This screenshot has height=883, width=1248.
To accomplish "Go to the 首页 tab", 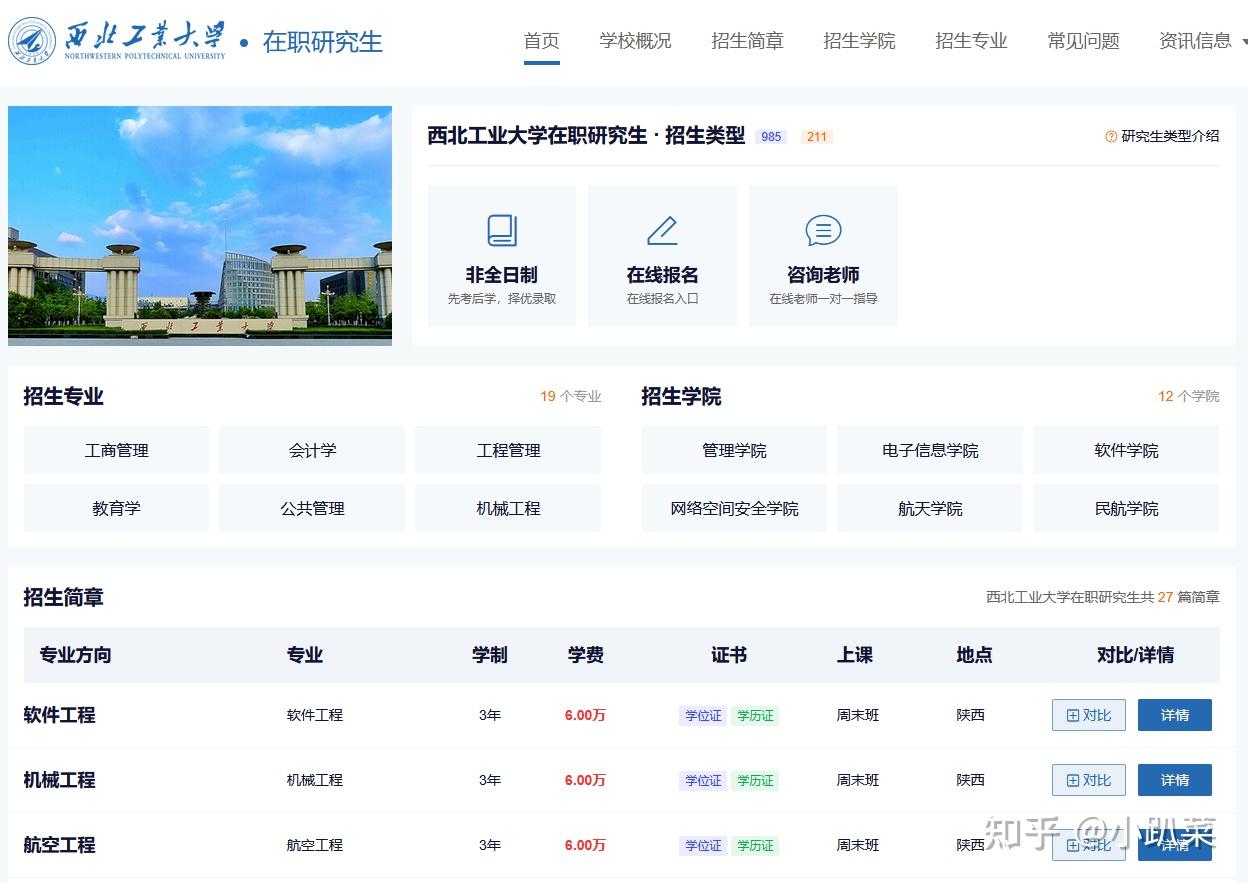I will [541, 41].
